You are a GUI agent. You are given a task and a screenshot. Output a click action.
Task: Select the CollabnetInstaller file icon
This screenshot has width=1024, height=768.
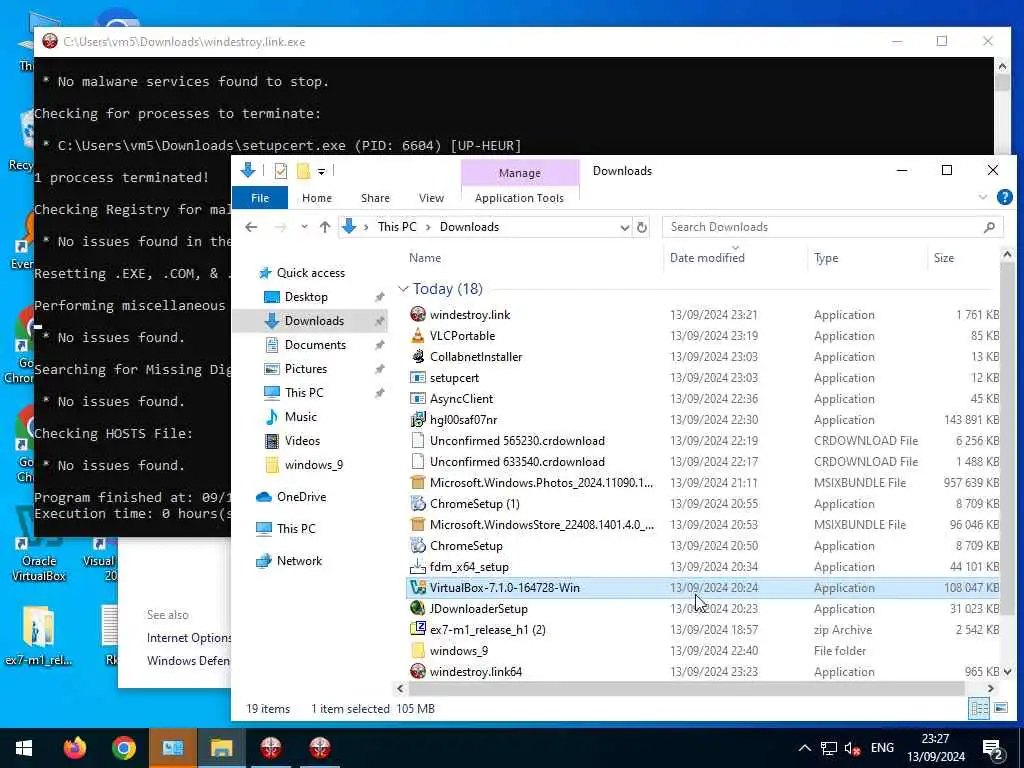[x=418, y=356]
